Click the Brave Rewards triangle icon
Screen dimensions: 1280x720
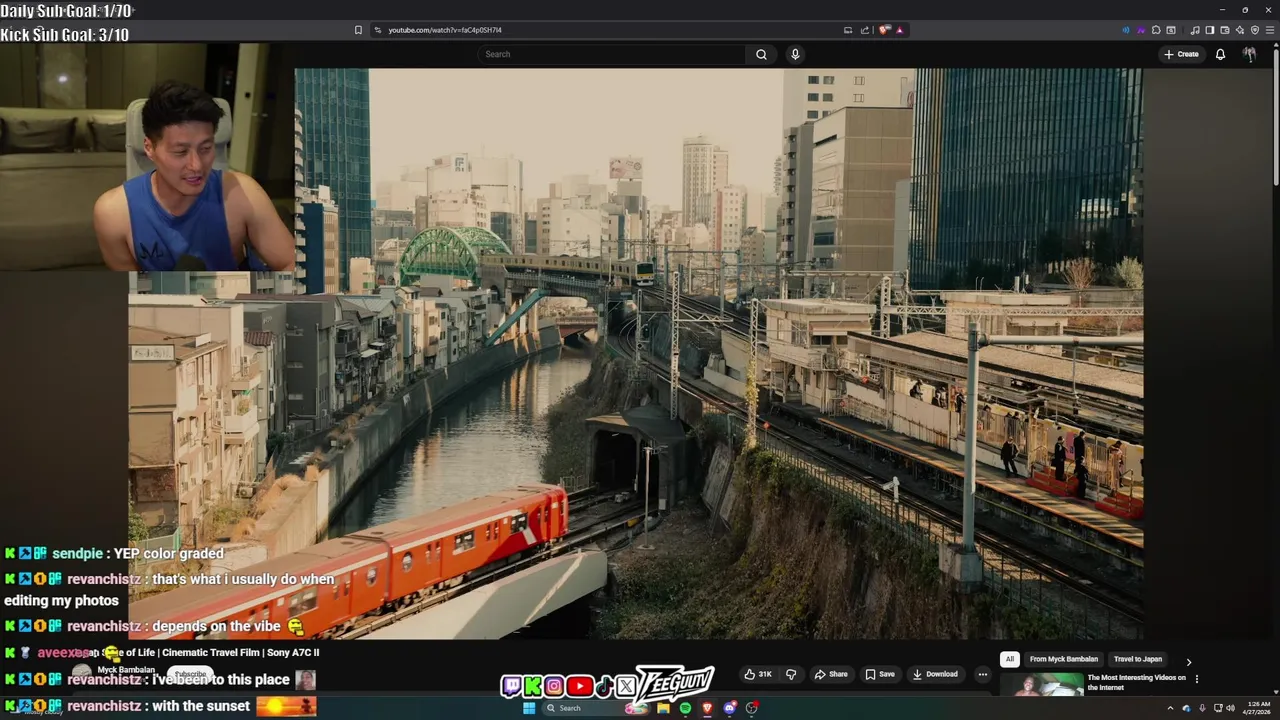pos(899,30)
